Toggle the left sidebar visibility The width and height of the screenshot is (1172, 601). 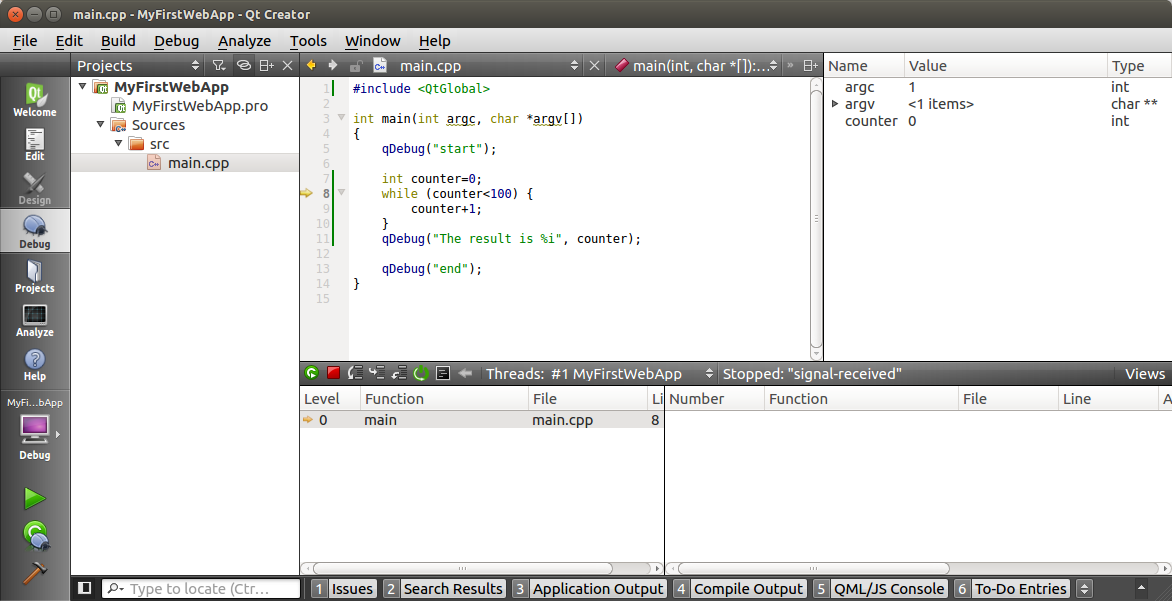tap(84, 588)
